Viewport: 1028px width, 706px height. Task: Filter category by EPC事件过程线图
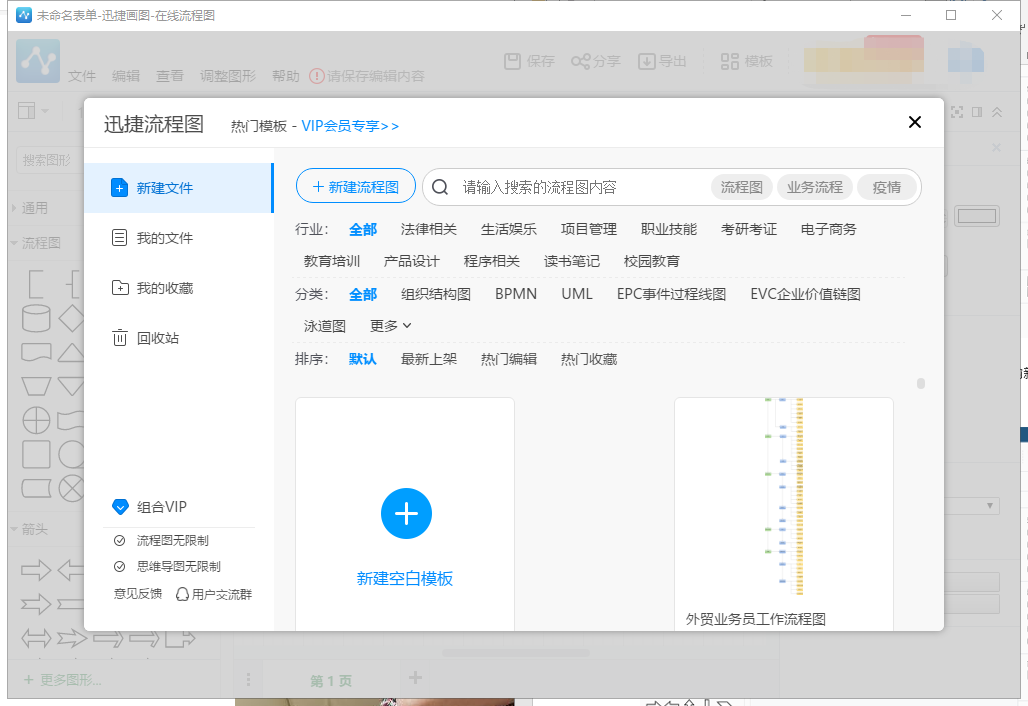(671, 294)
